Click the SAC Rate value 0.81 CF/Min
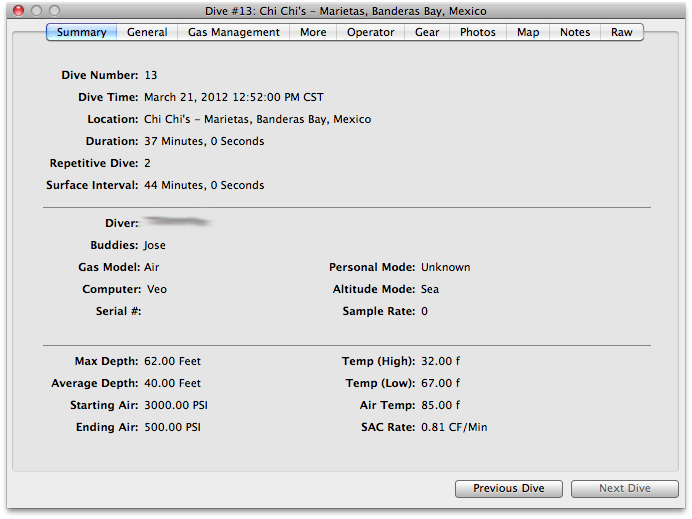 tap(454, 427)
